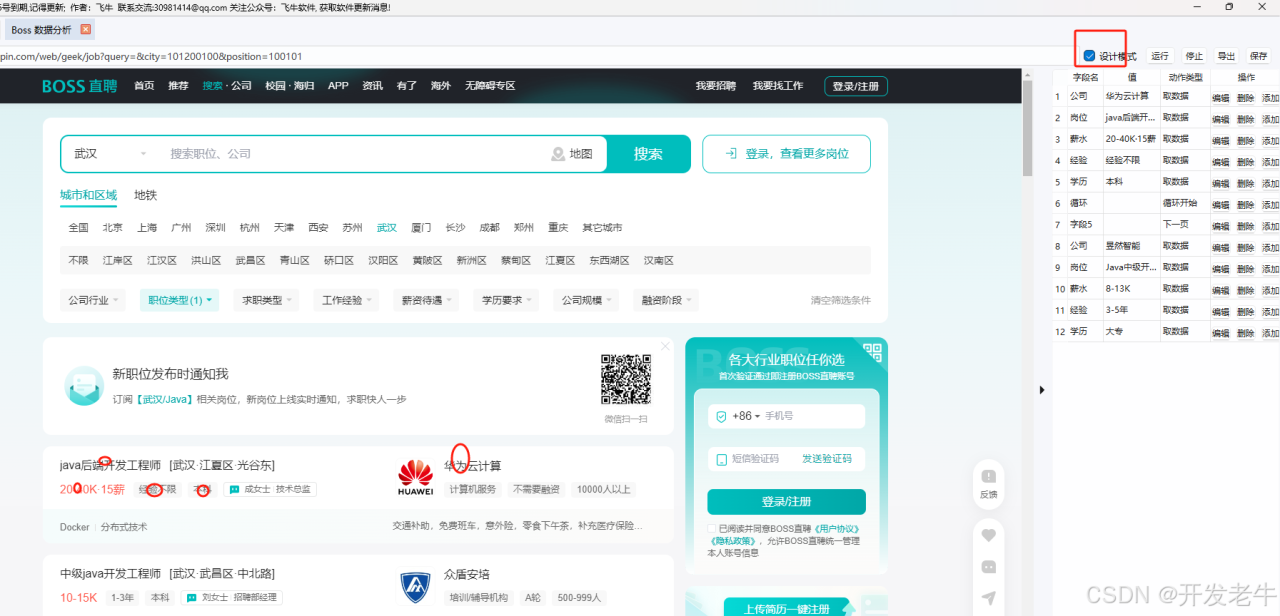
Task: Check the user agreement checkbox
Action: (x=712, y=528)
